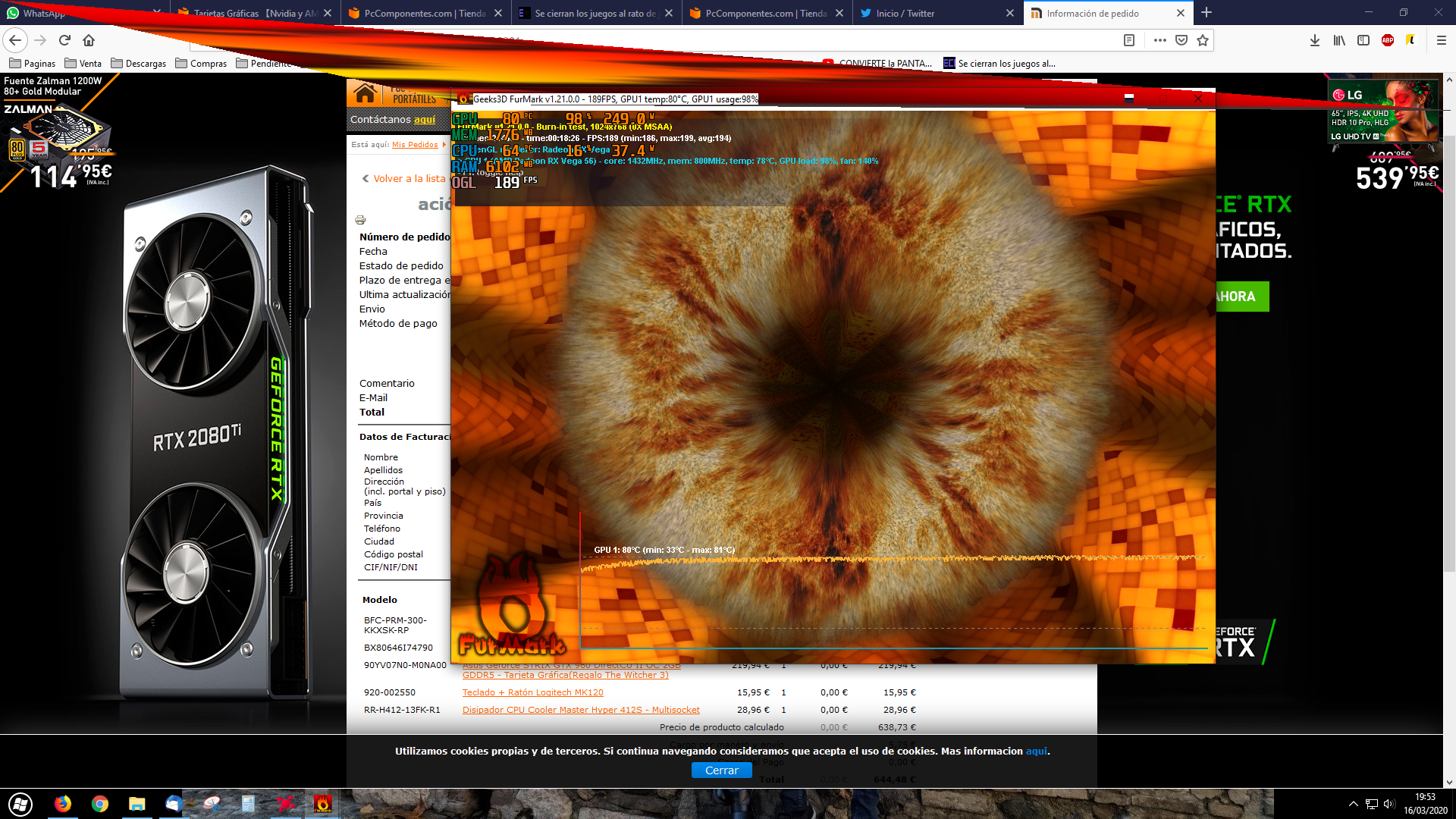
Task: Open the CONVIERTE la PANTA... bookmark
Action: (877, 64)
